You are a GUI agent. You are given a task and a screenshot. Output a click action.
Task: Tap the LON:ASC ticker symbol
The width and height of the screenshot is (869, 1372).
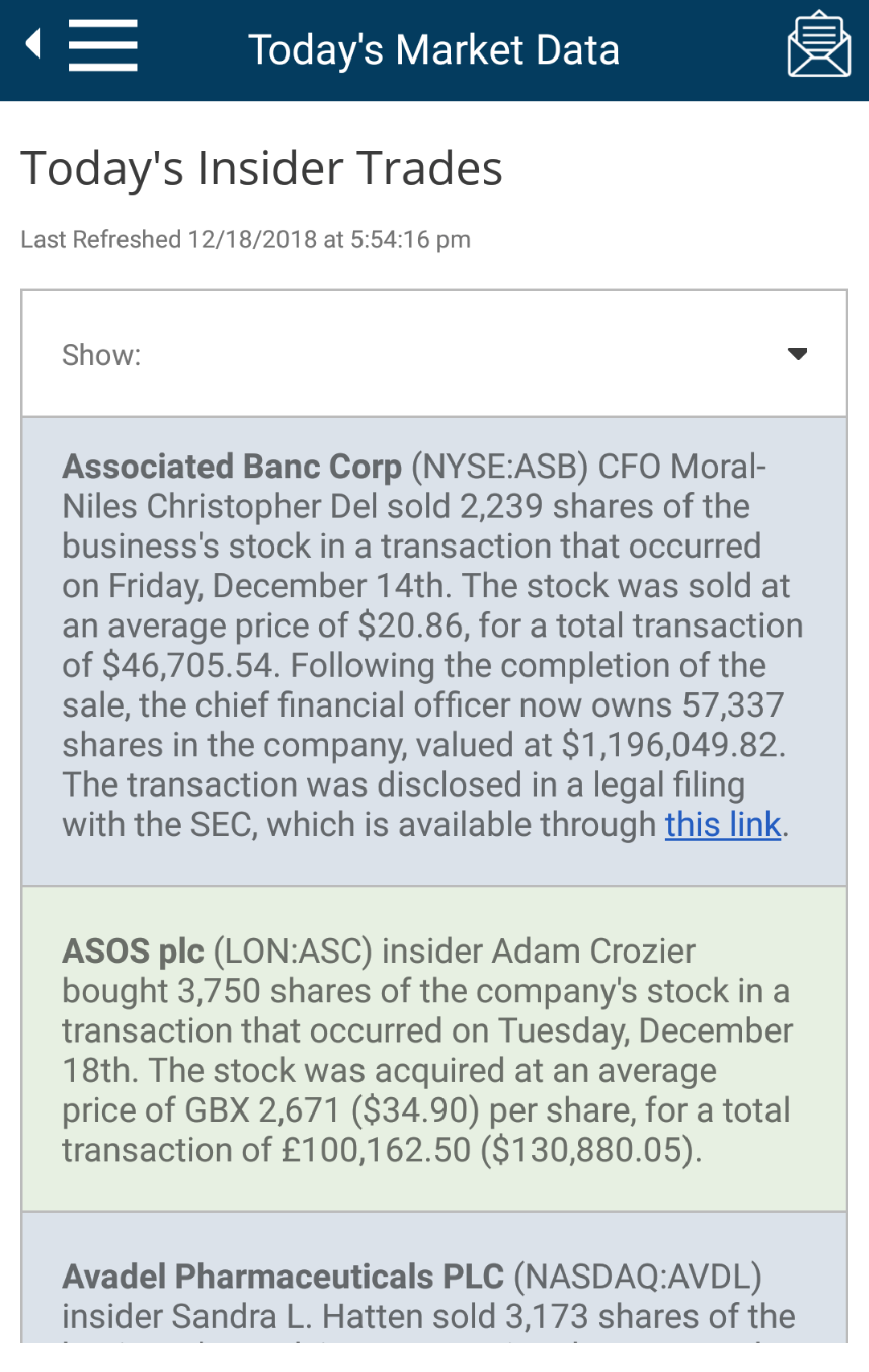[x=293, y=952]
